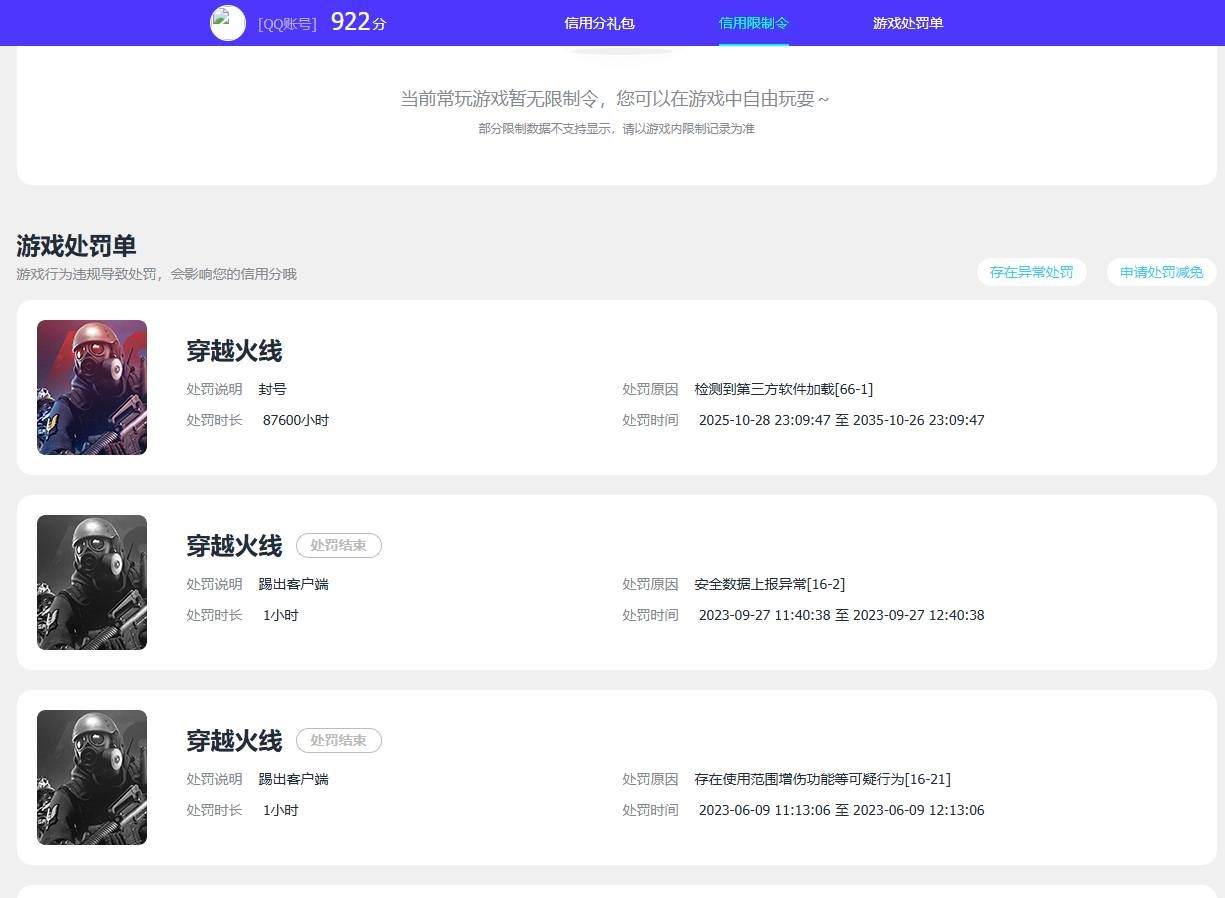Click the time range ending 2035-10-26 23:09:47
The height and width of the screenshot is (898, 1225).
pos(842,420)
